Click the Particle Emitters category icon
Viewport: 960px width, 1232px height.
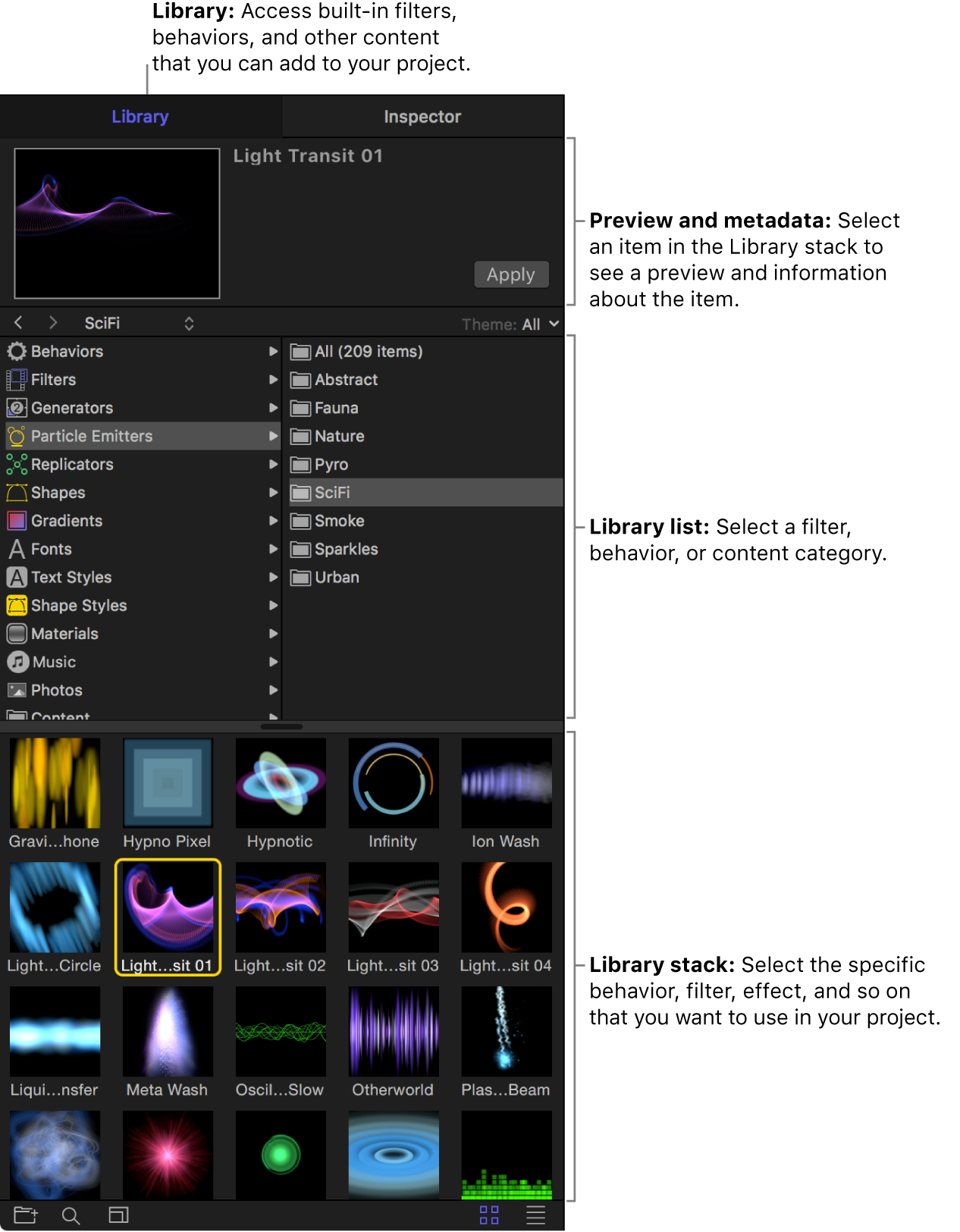[x=17, y=437]
